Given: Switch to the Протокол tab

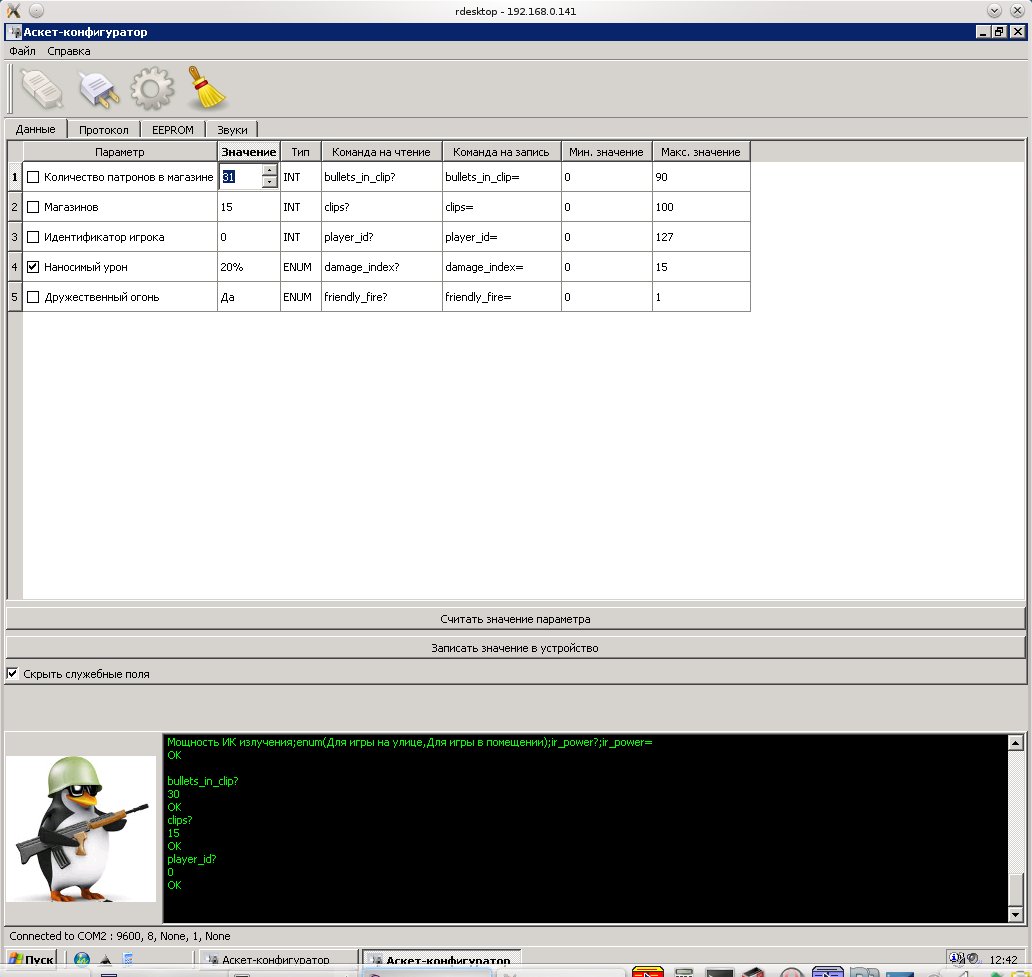Looking at the screenshot, I should coord(104,130).
